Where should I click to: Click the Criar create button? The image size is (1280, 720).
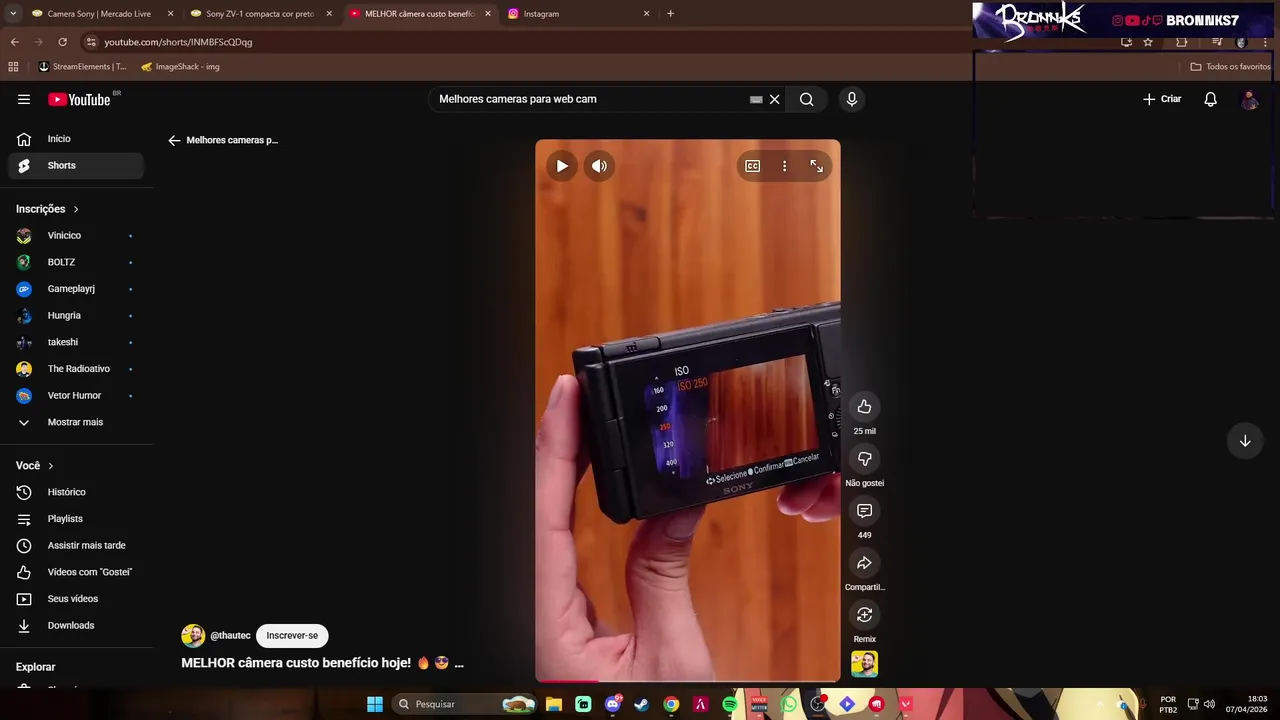(x=1162, y=99)
